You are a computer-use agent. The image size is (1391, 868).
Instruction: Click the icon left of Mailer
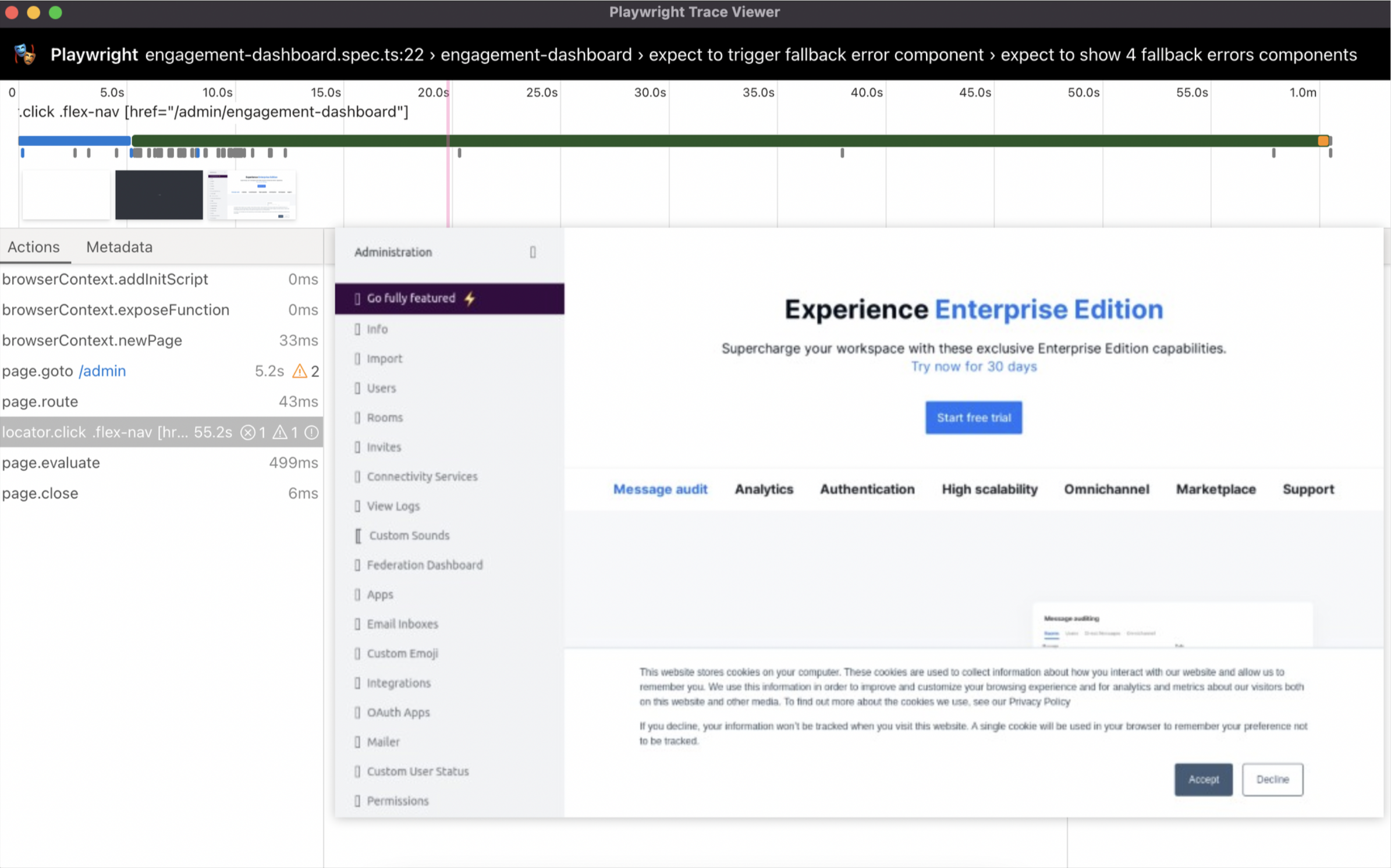point(357,742)
